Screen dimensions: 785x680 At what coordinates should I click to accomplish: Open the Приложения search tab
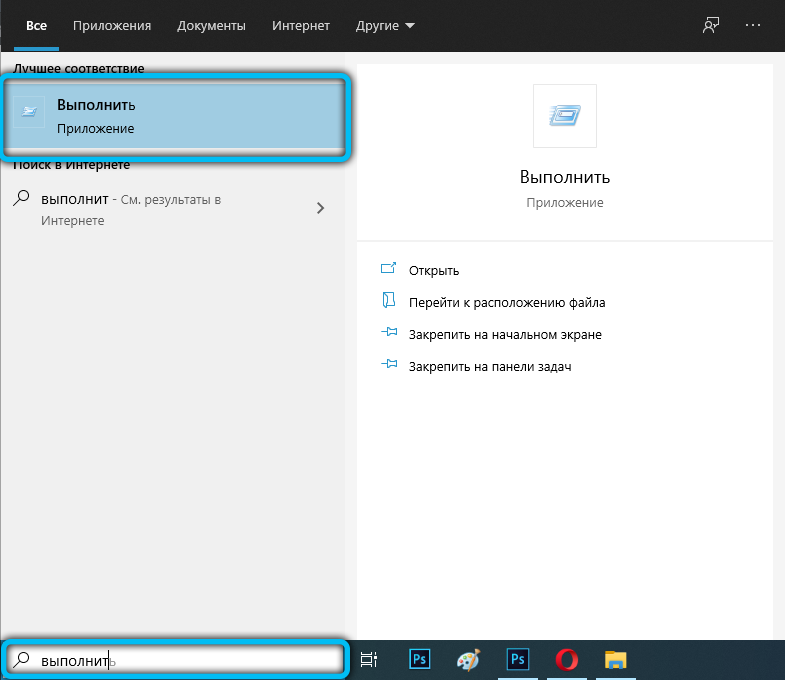click(x=112, y=25)
